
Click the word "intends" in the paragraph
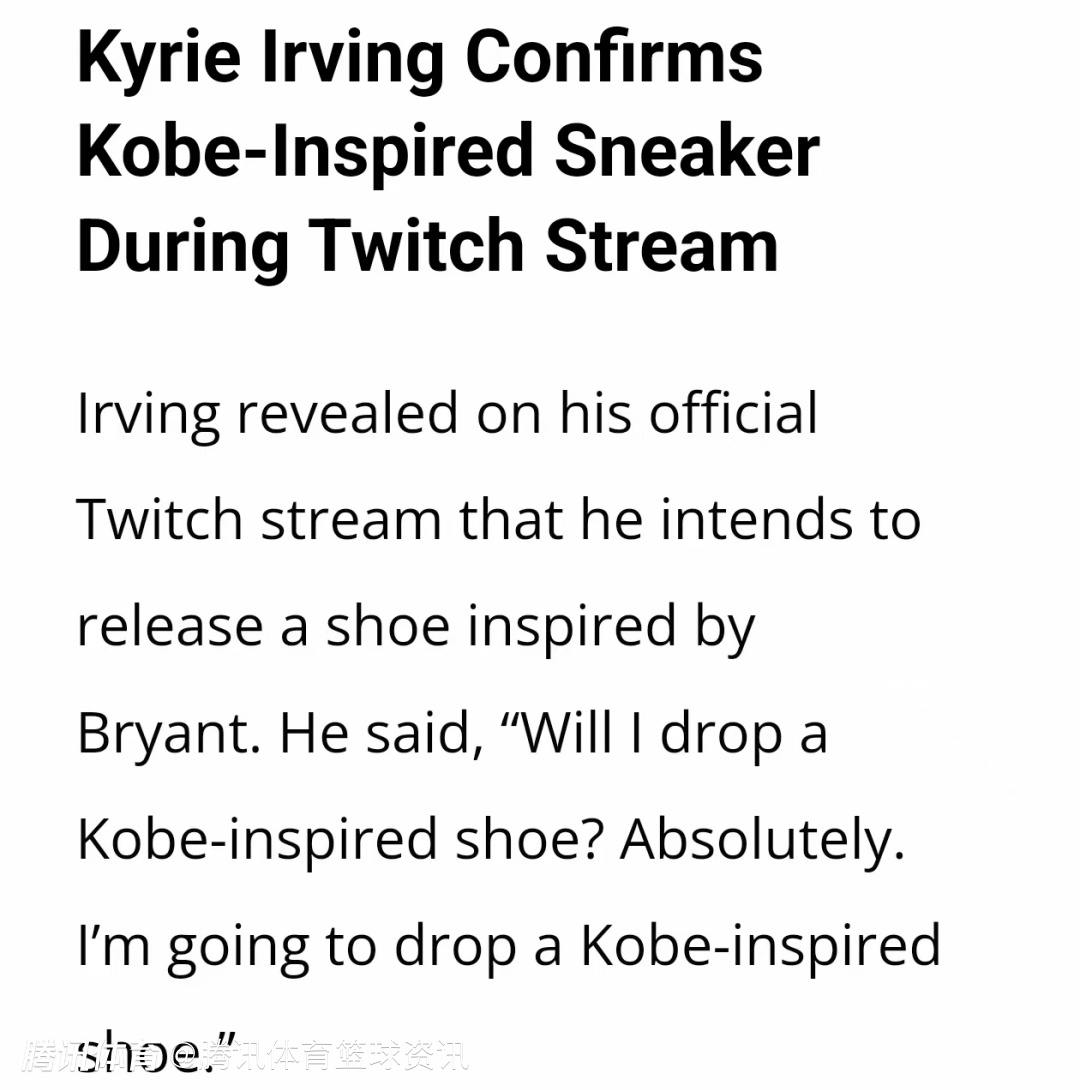tap(756, 519)
